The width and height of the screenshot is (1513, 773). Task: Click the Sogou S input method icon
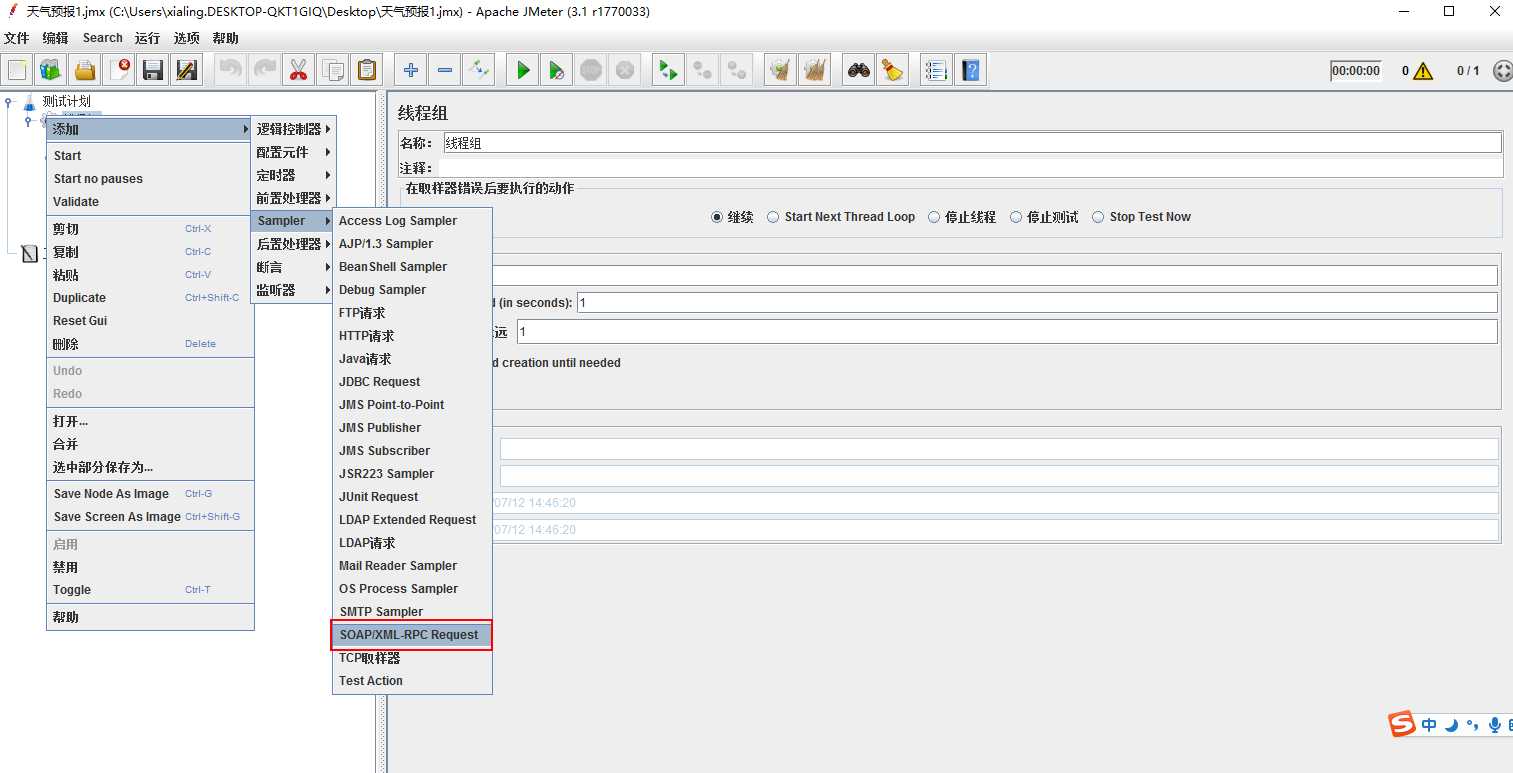pos(1403,724)
